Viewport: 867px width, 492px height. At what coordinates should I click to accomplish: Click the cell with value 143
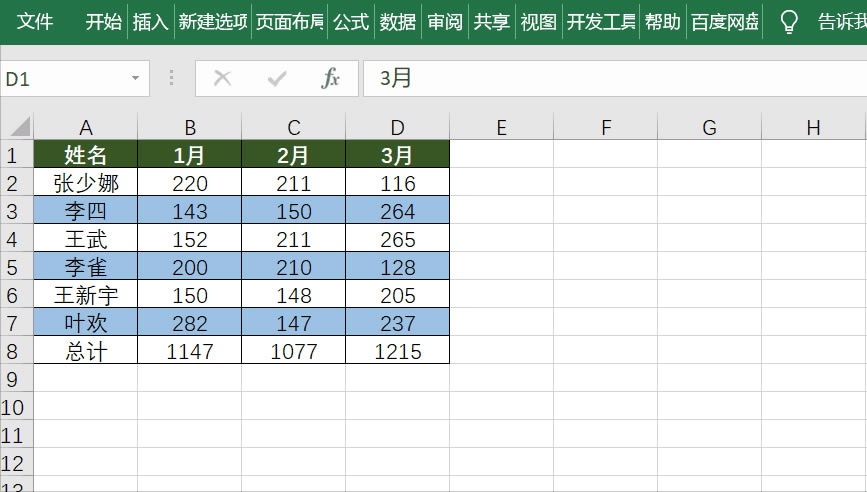tap(190, 211)
